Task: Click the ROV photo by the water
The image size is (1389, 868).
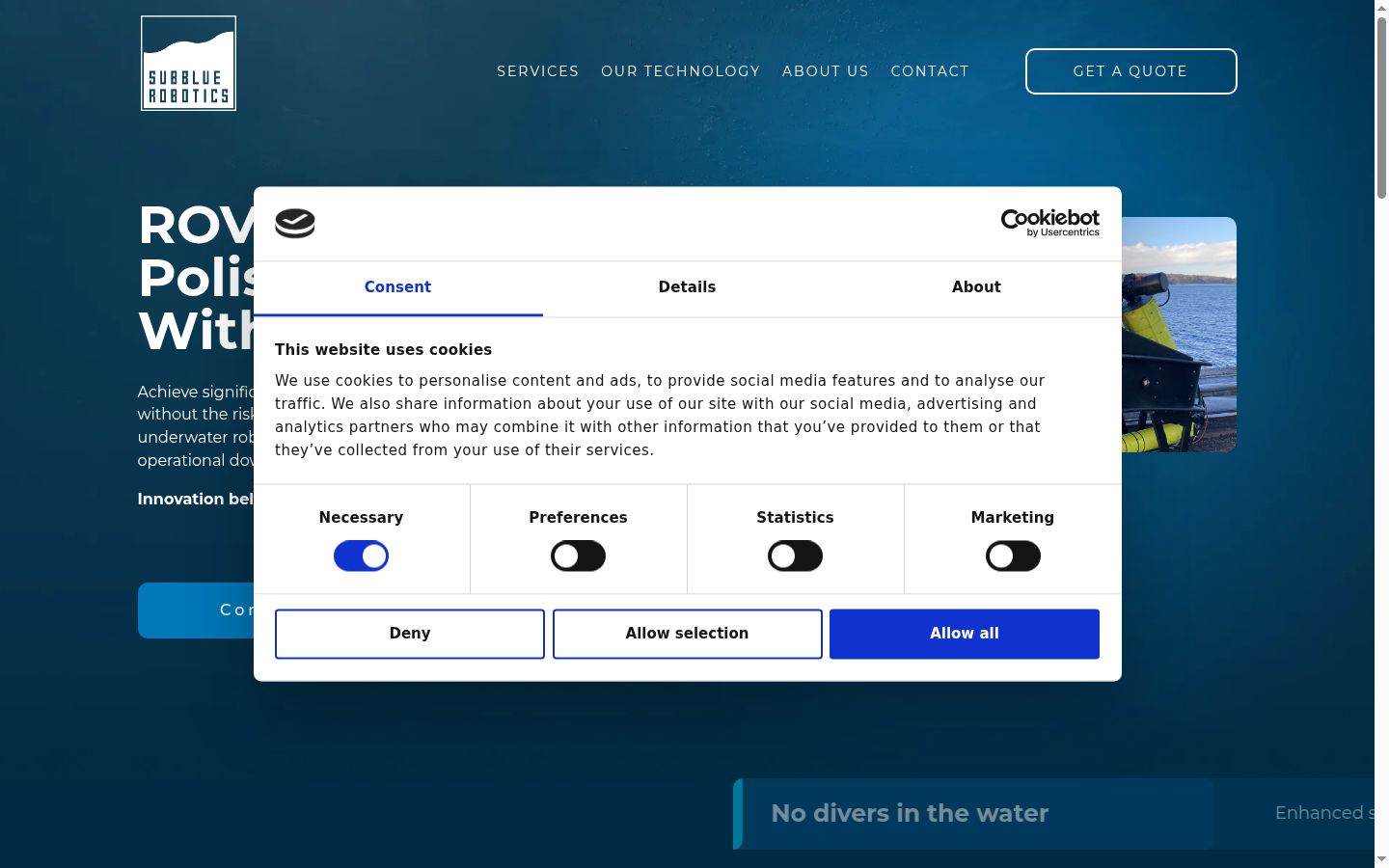Action: tap(1179, 335)
